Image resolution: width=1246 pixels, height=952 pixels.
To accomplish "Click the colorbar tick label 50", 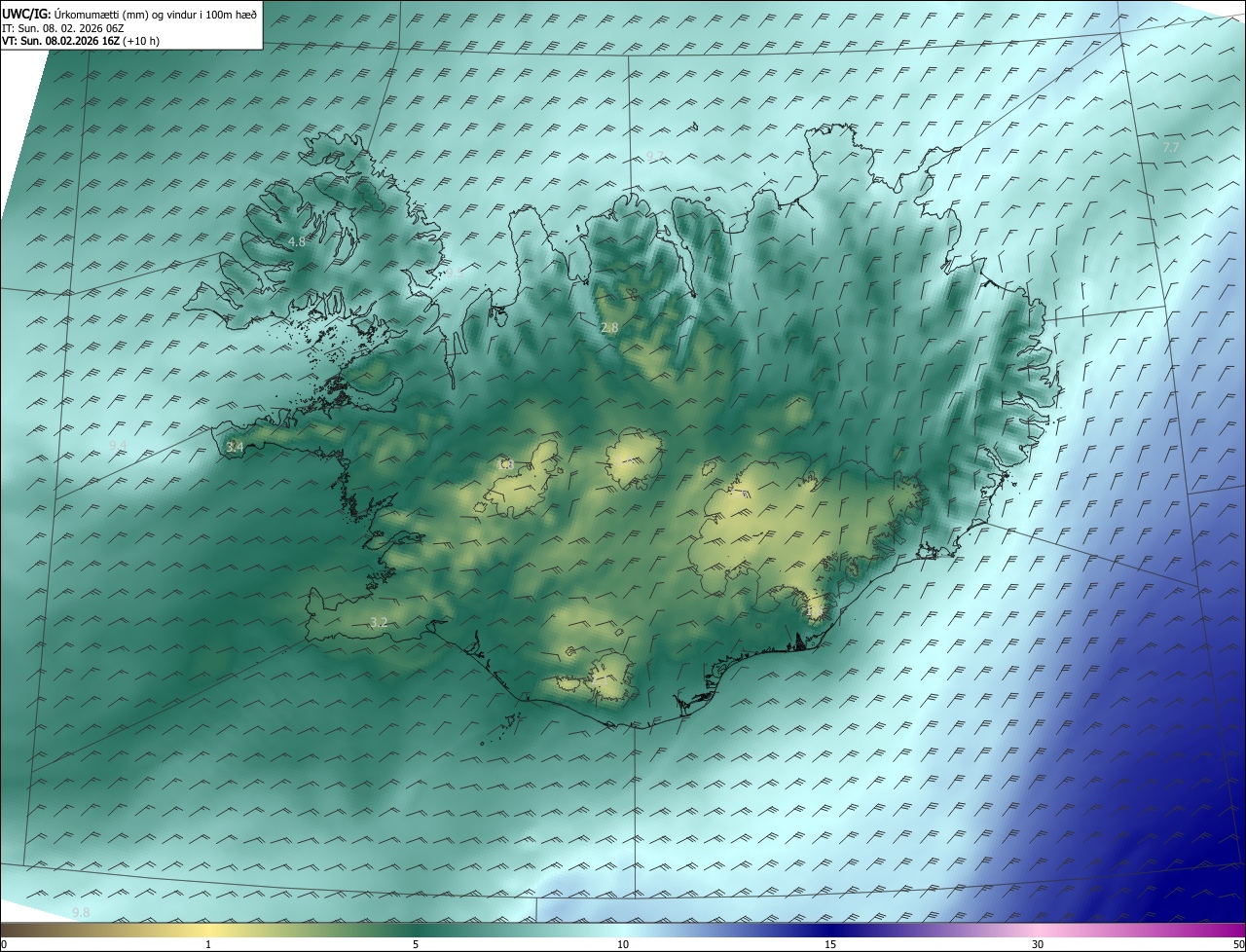I will (x=1238, y=944).
